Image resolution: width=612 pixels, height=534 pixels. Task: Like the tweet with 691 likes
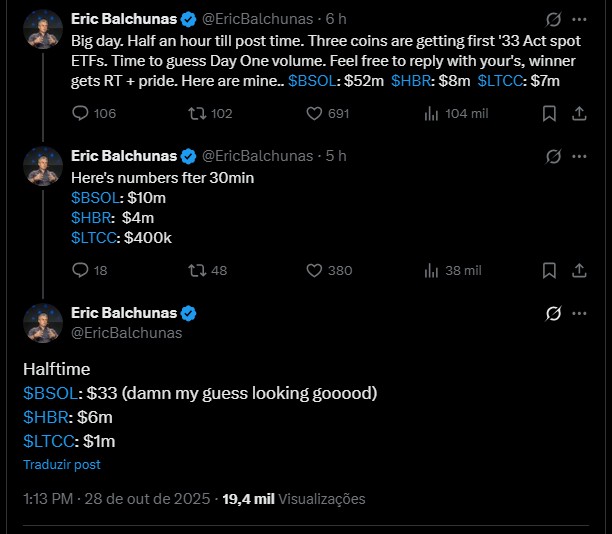coord(314,114)
